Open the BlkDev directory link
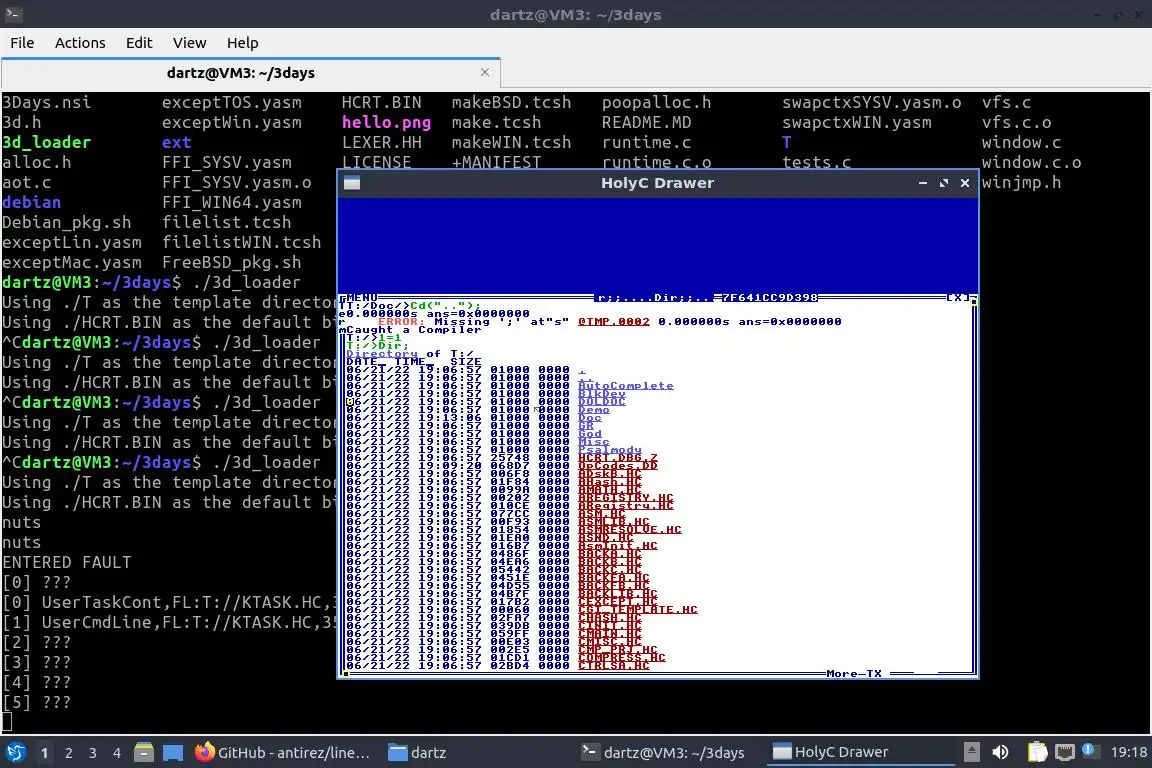 pyautogui.click(x=602, y=394)
